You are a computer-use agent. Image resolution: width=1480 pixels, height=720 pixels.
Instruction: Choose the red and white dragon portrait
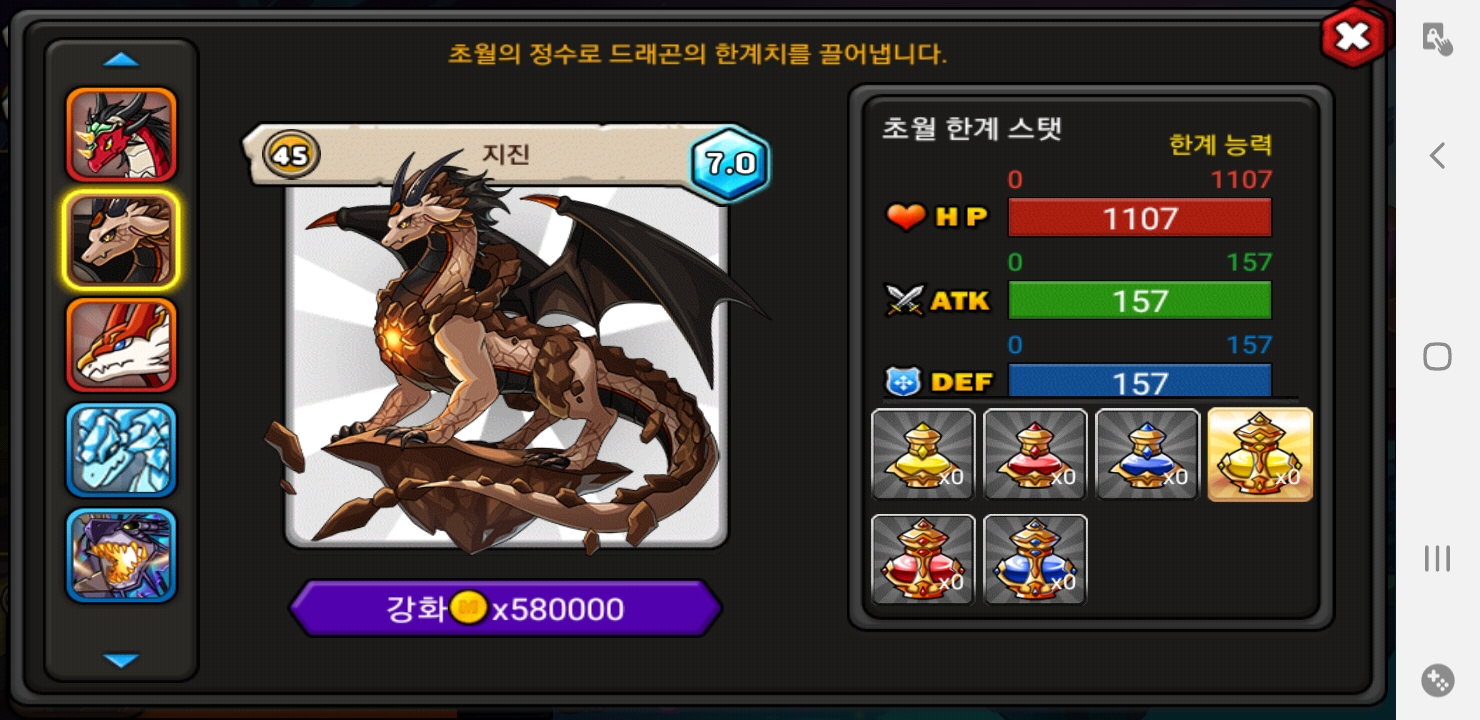click(x=121, y=345)
